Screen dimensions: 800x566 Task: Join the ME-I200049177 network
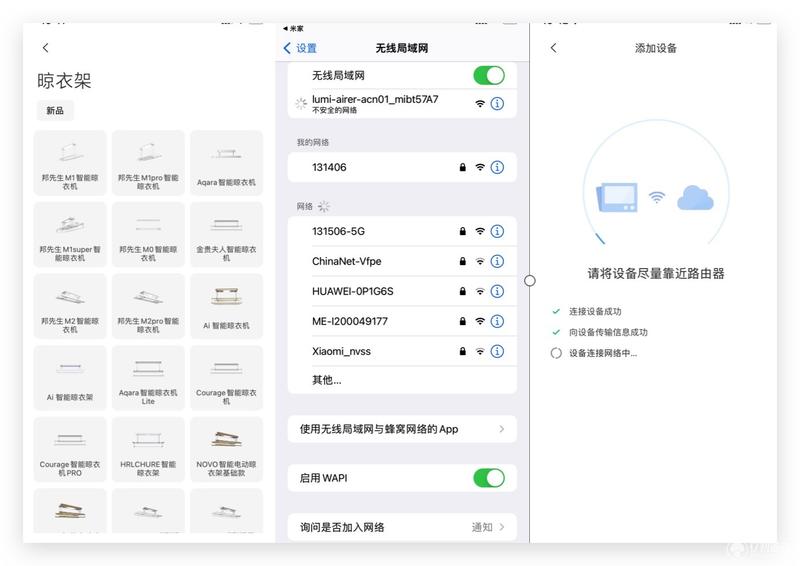402,322
